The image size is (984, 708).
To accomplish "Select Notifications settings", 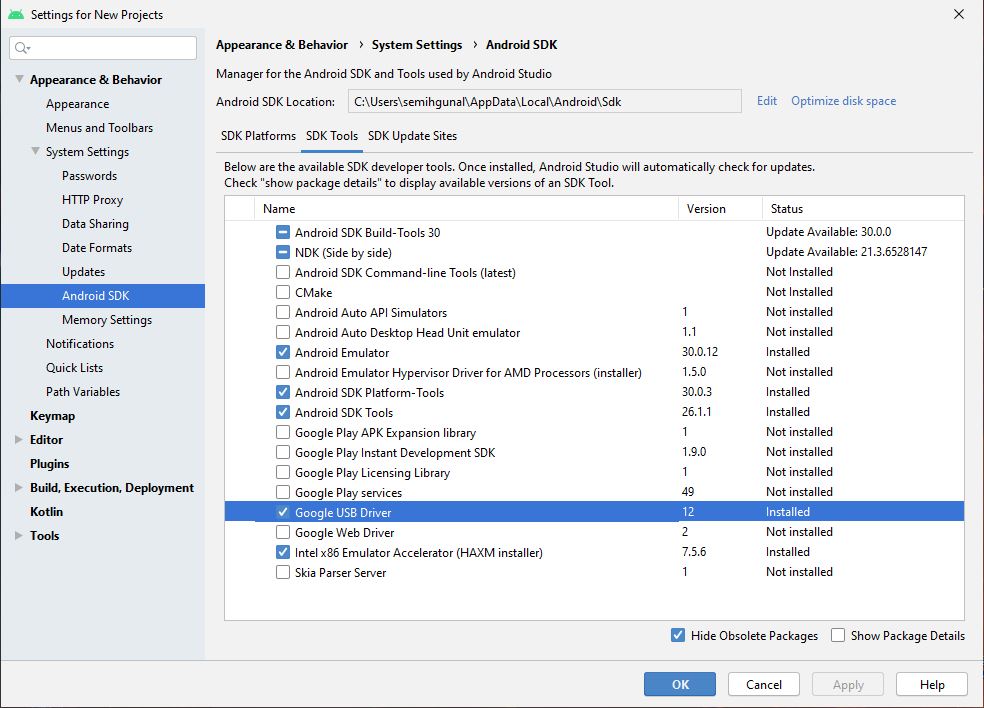I will [x=80, y=343].
